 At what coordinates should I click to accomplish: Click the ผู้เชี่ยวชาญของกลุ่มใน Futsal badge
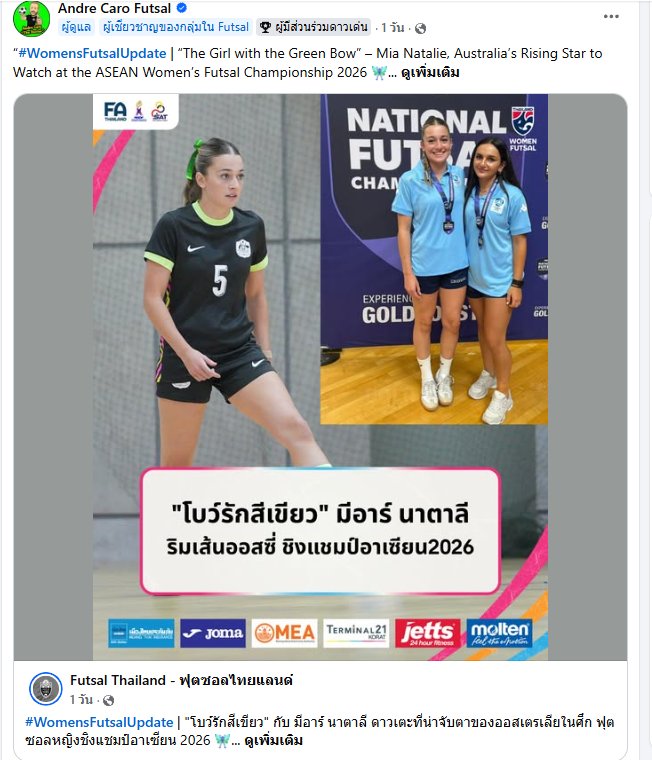tap(175, 27)
